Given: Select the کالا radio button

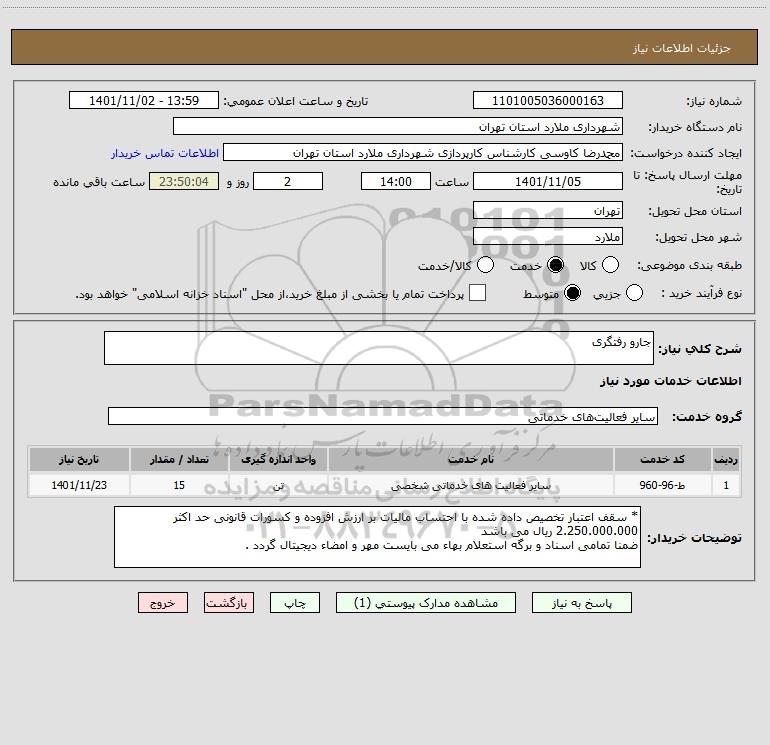Looking at the screenshot, I should tap(610, 265).
